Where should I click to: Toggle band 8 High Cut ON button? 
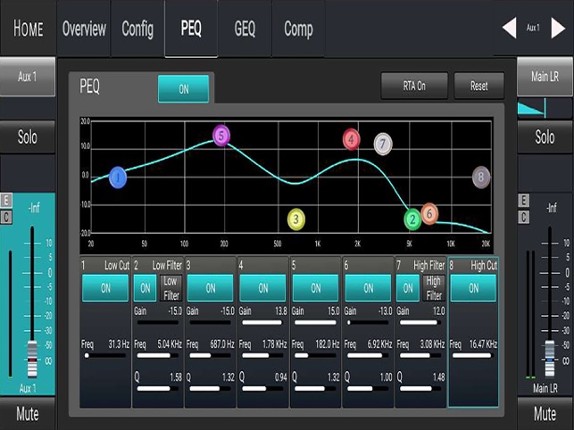473,288
